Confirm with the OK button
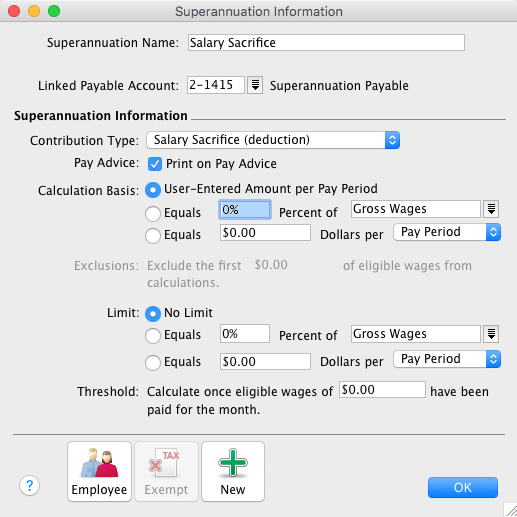The image size is (517, 517). point(463,487)
